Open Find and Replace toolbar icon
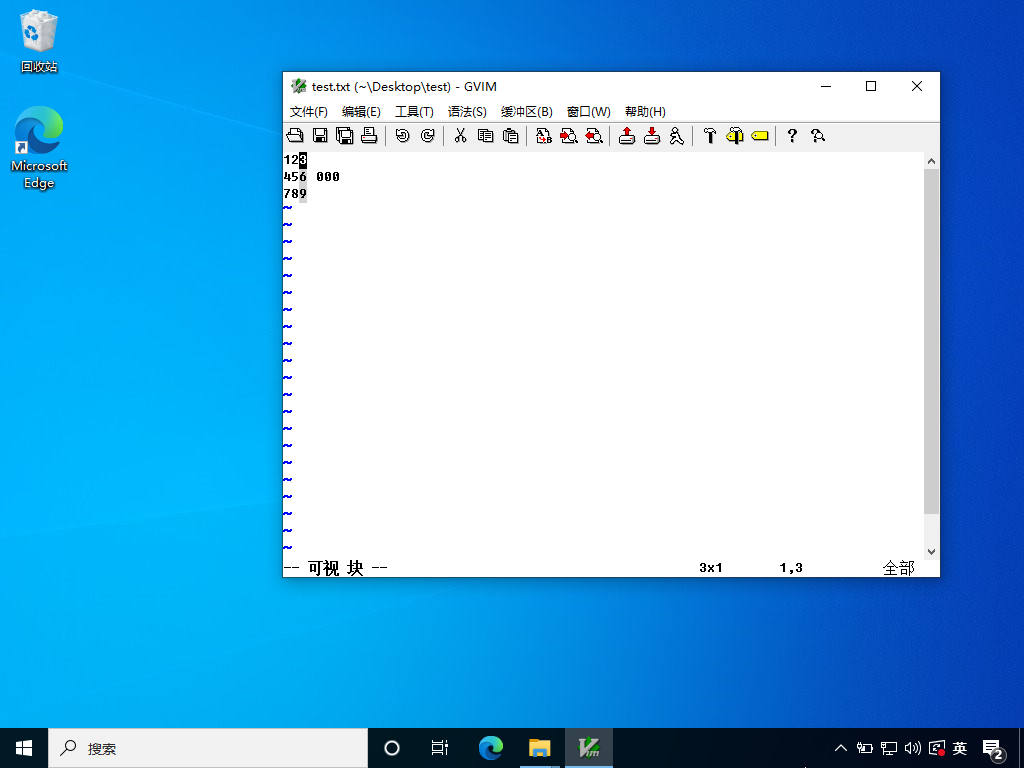The height and width of the screenshot is (768, 1024). point(543,136)
